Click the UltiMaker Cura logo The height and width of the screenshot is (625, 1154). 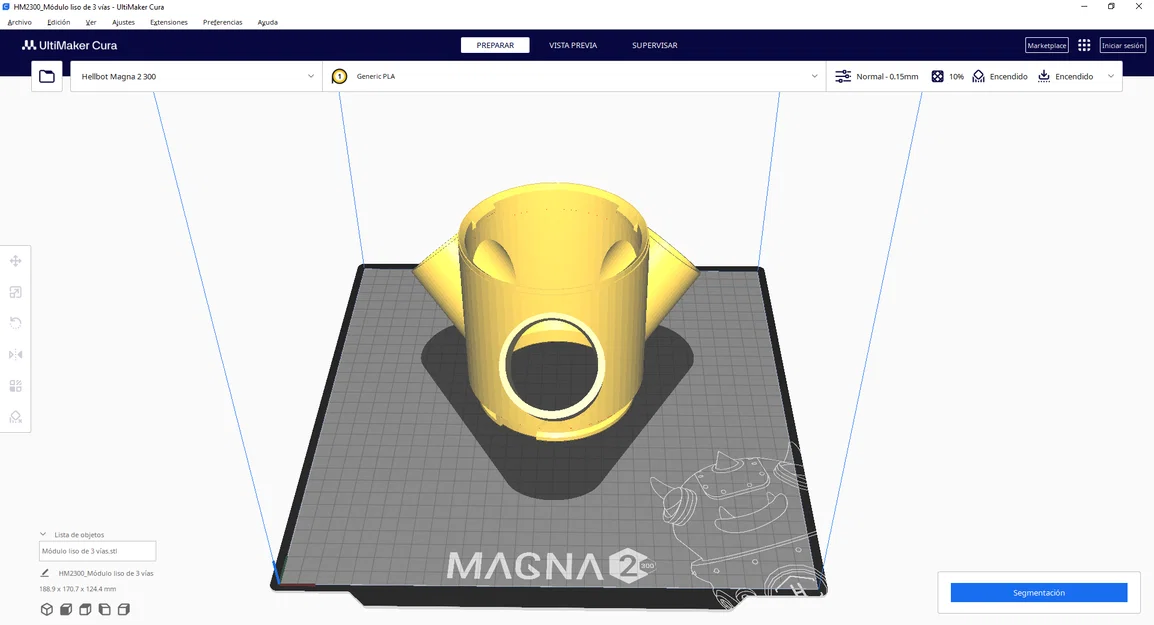(x=69, y=46)
